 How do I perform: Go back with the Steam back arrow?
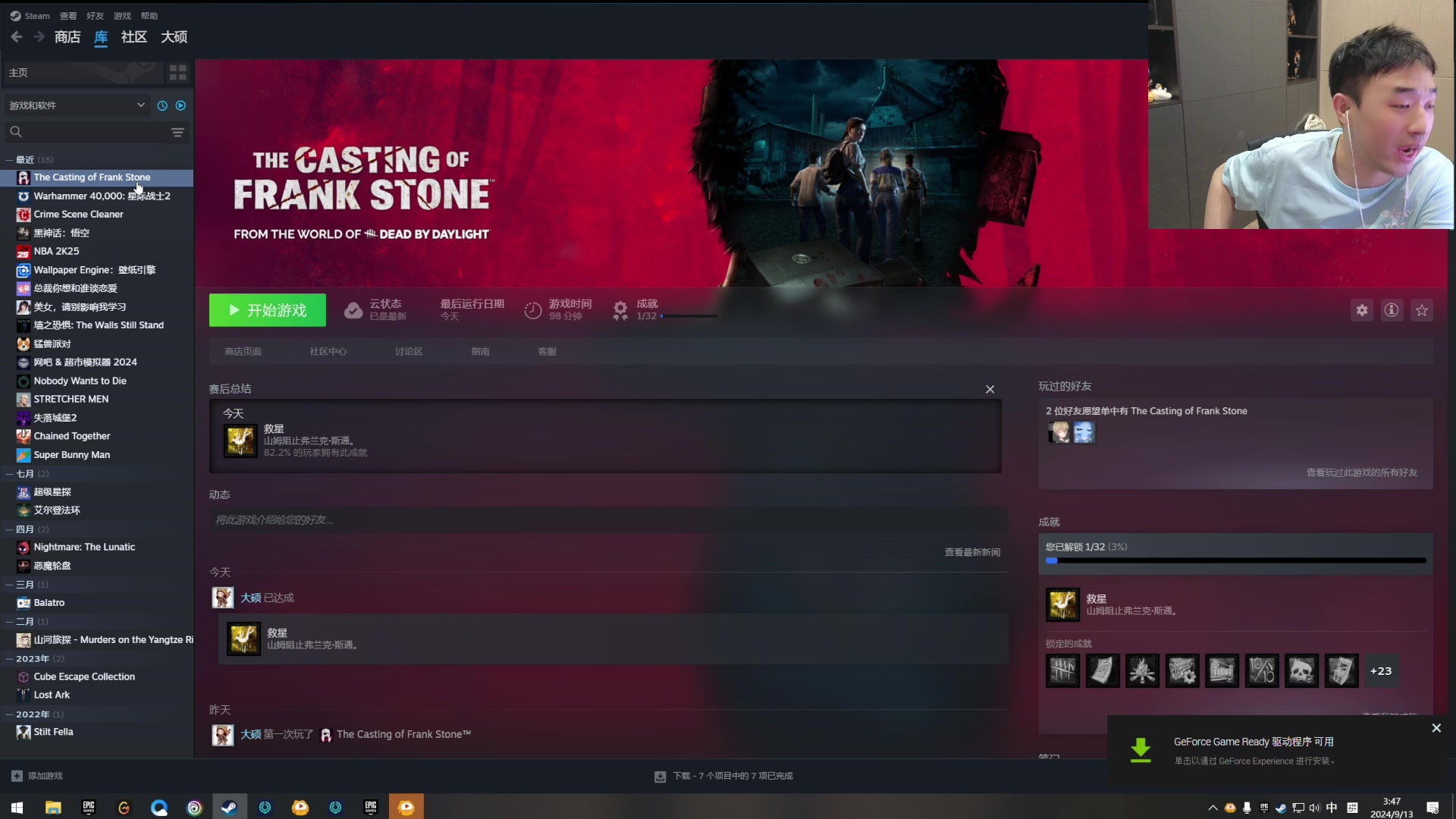click(16, 37)
